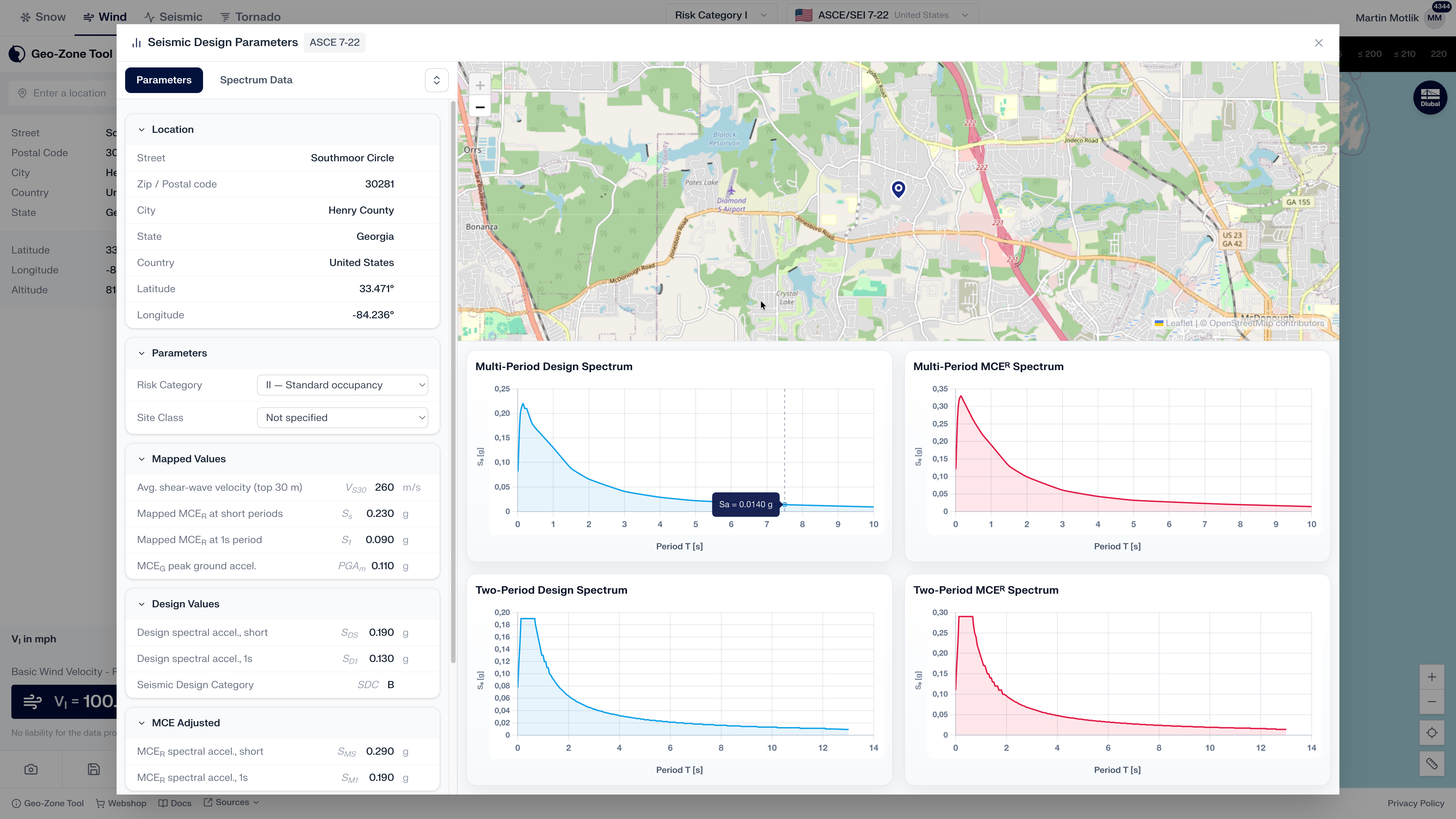
Task: Click the location pin icon in search field
Action: 22,93
